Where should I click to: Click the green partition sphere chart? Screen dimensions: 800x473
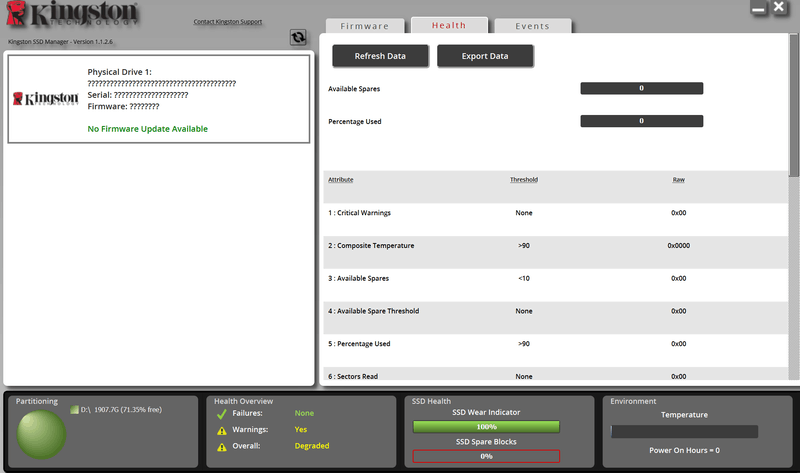pyautogui.click(x=41, y=434)
